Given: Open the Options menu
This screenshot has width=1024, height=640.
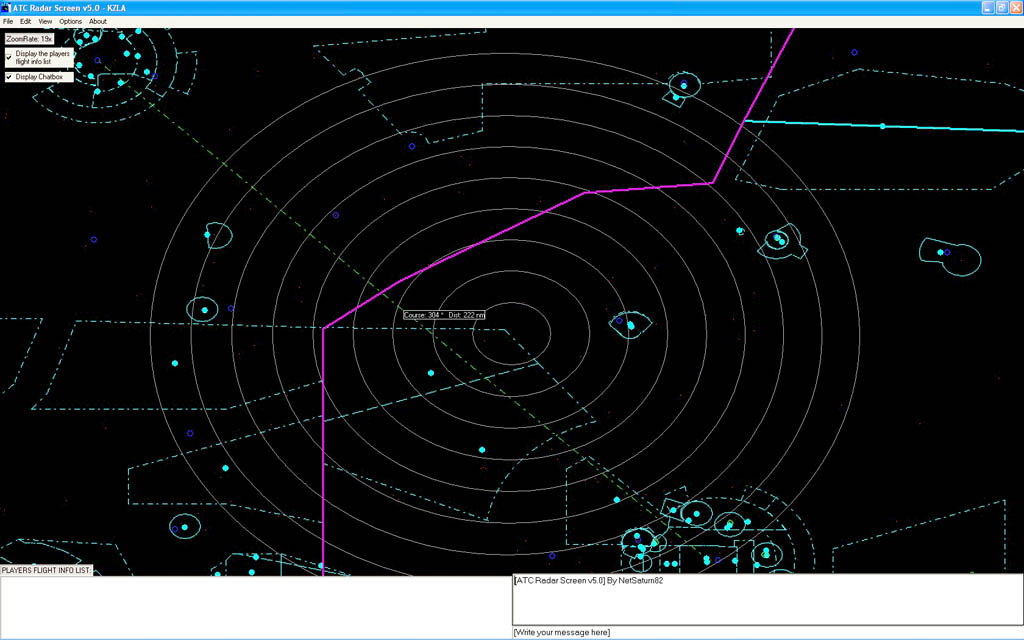Looking at the screenshot, I should (x=70, y=21).
